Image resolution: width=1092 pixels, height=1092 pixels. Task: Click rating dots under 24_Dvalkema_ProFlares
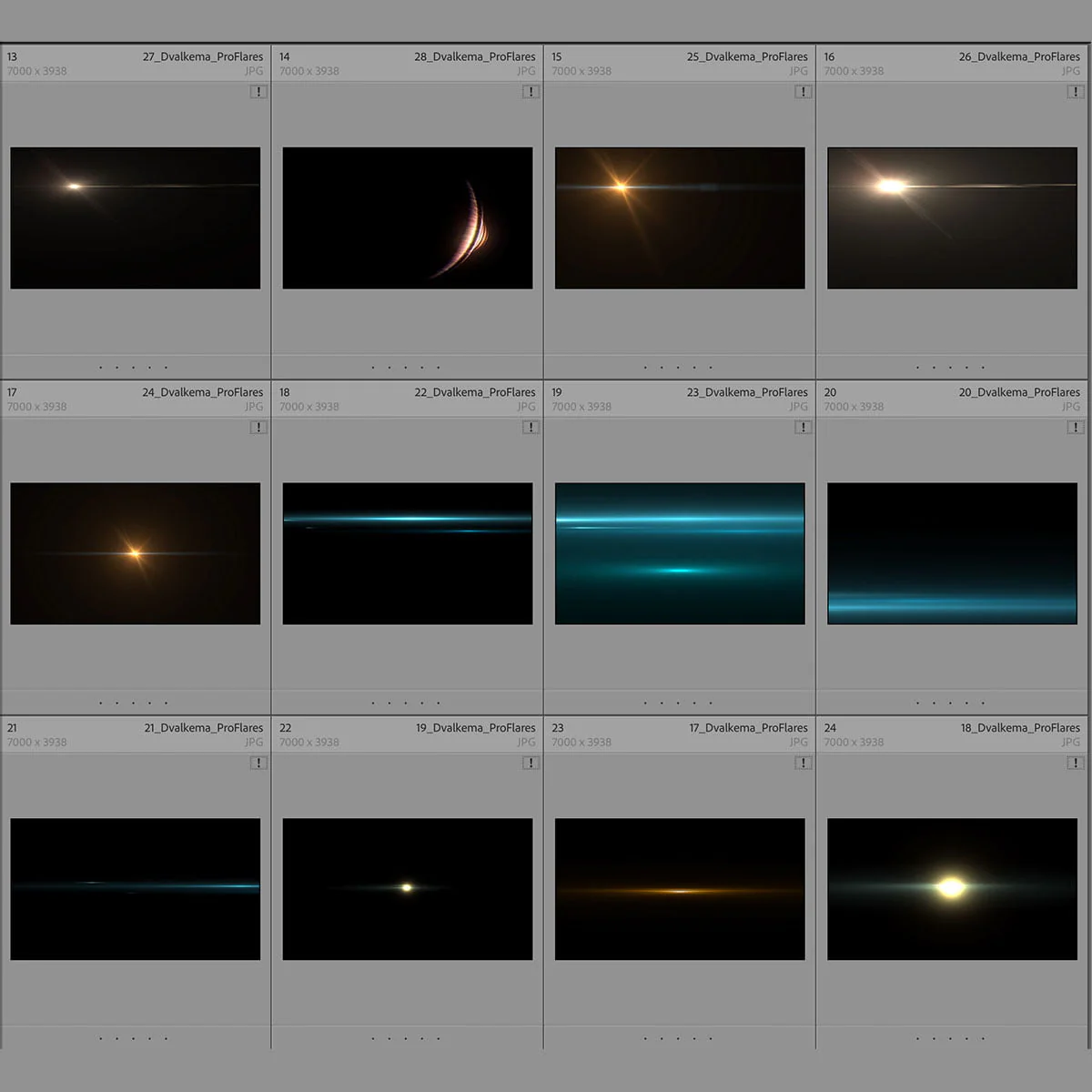[x=133, y=703]
